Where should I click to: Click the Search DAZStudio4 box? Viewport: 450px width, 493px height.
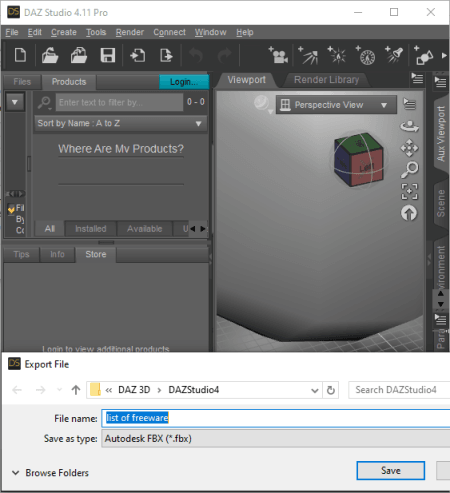(x=399, y=390)
